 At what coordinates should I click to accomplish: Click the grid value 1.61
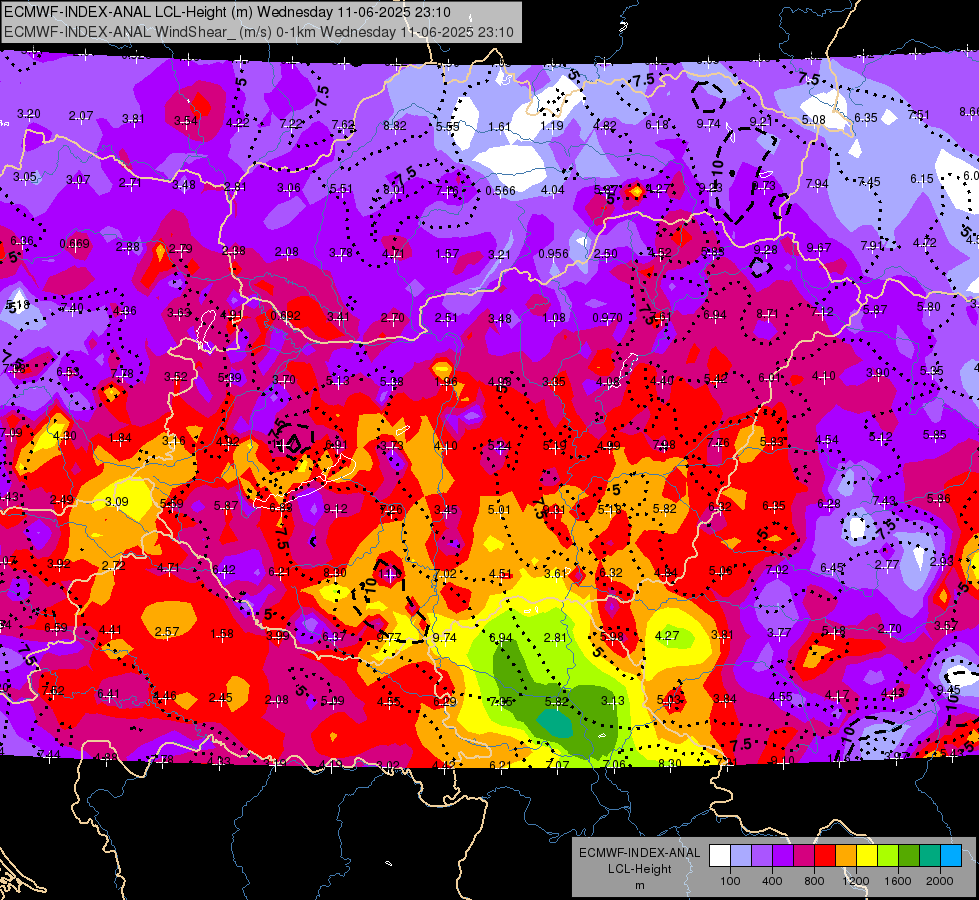499,127
